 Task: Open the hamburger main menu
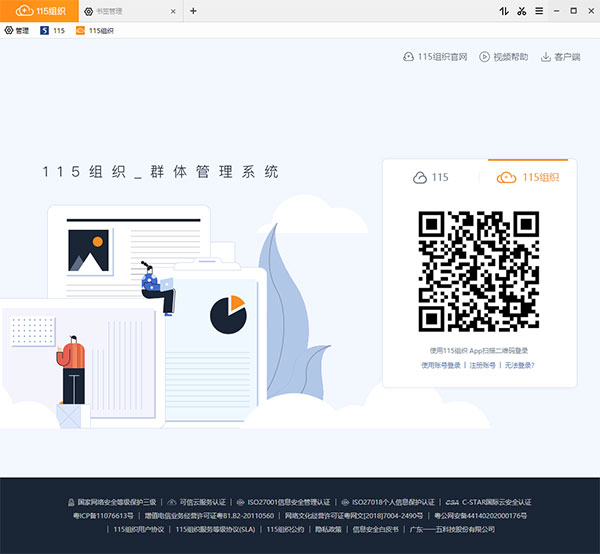point(539,11)
